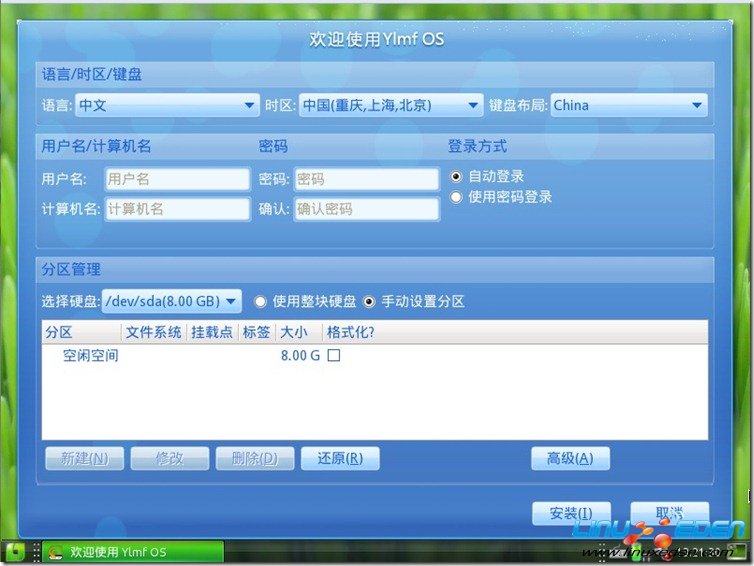Start installation with 安装(I) button
This screenshot has width=754, height=566.
point(571,514)
